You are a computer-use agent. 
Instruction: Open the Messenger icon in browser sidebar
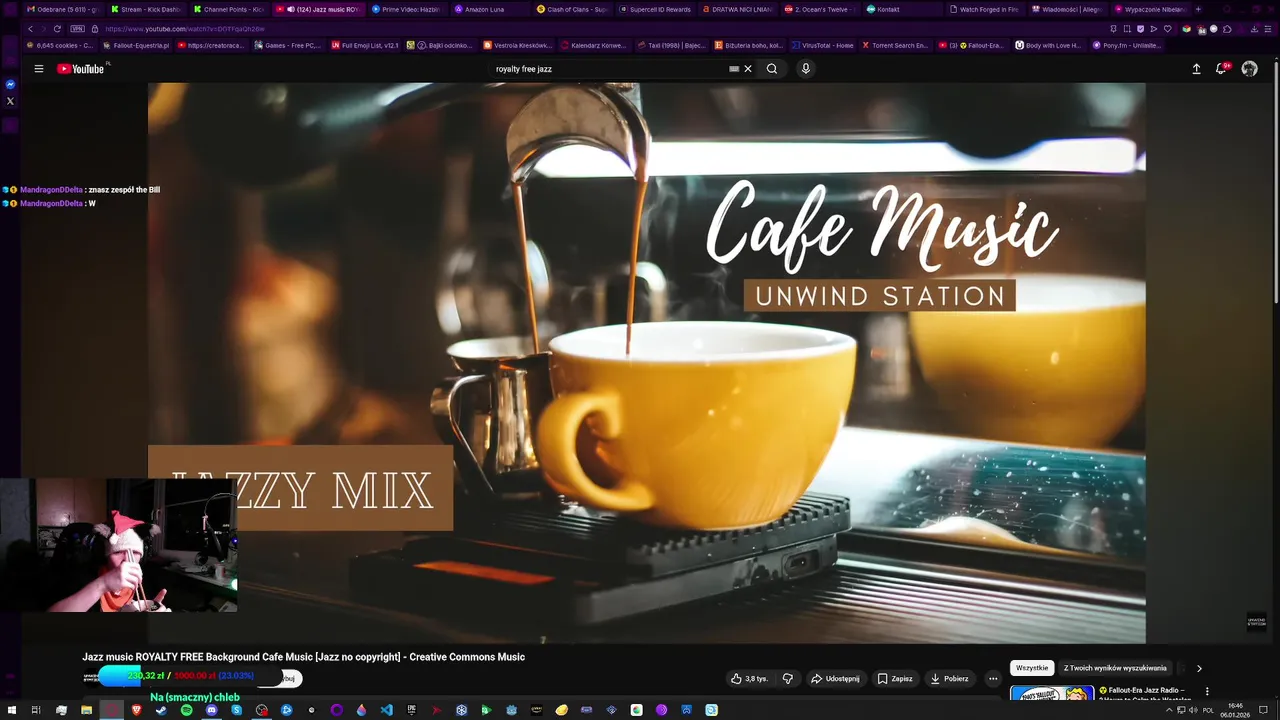10,85
